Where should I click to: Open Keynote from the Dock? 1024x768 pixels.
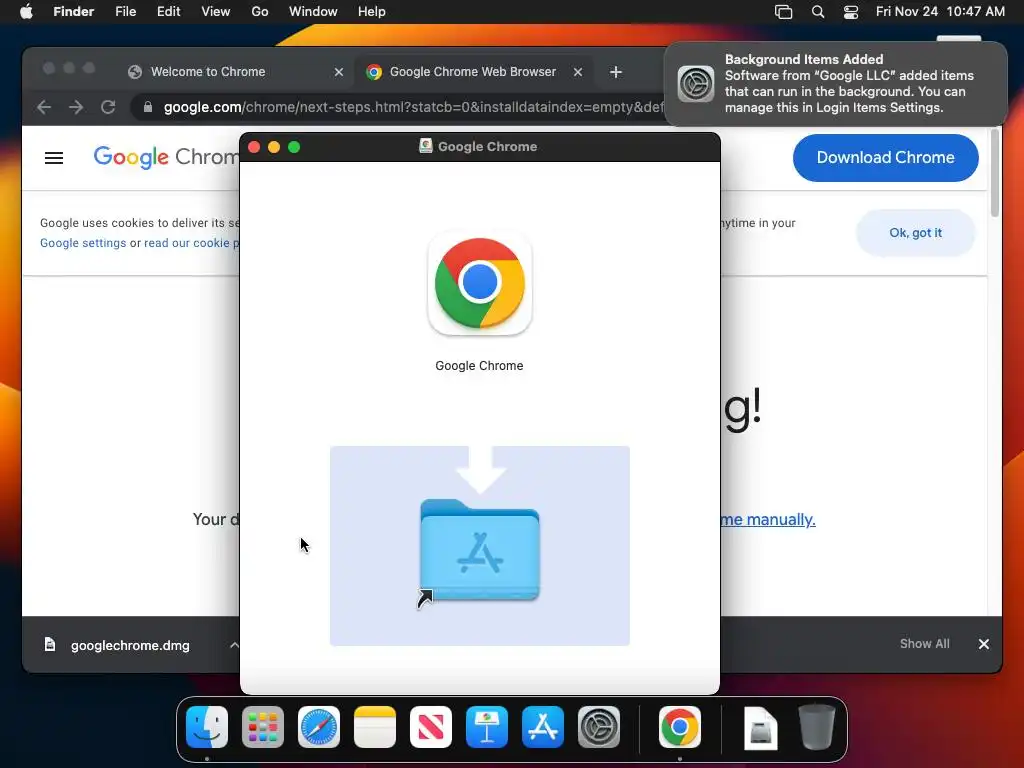pyautogui.click(x=487, y=727)
